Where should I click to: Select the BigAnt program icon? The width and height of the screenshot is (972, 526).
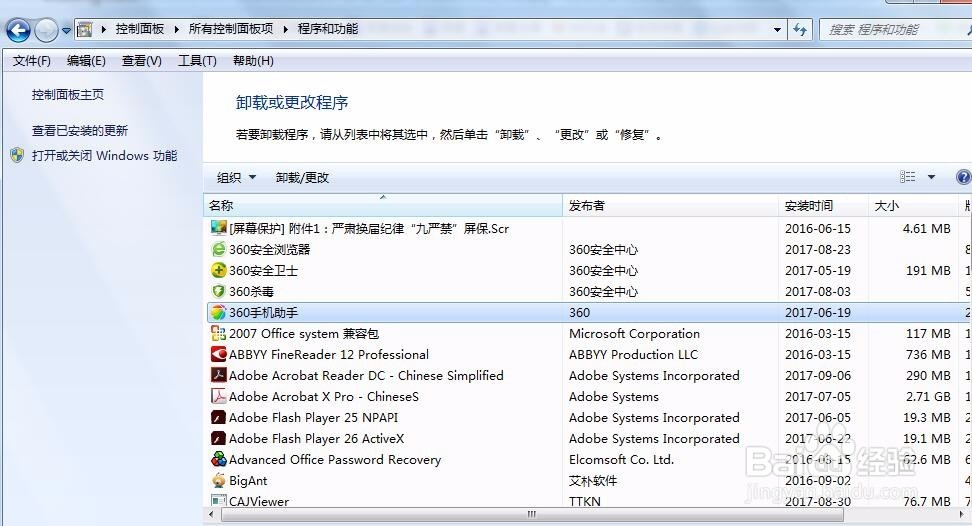point(218,480)
